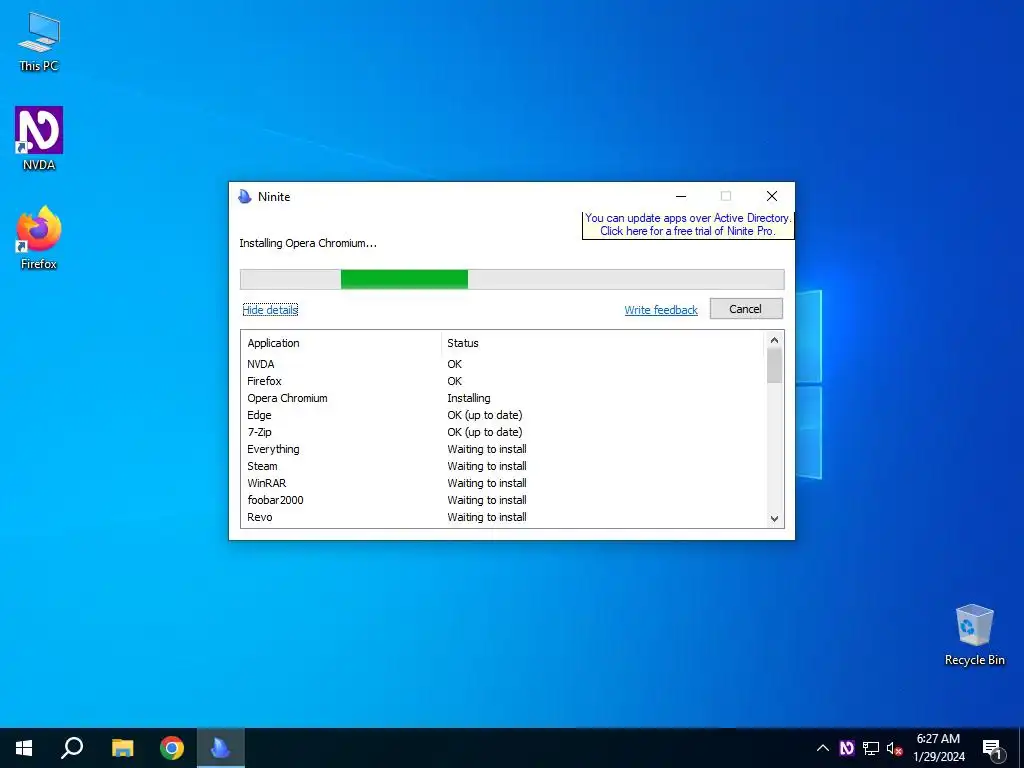Cancel the Ninite installation
The height and width of the screenshot is (768, 1024).
pos(746,309)
